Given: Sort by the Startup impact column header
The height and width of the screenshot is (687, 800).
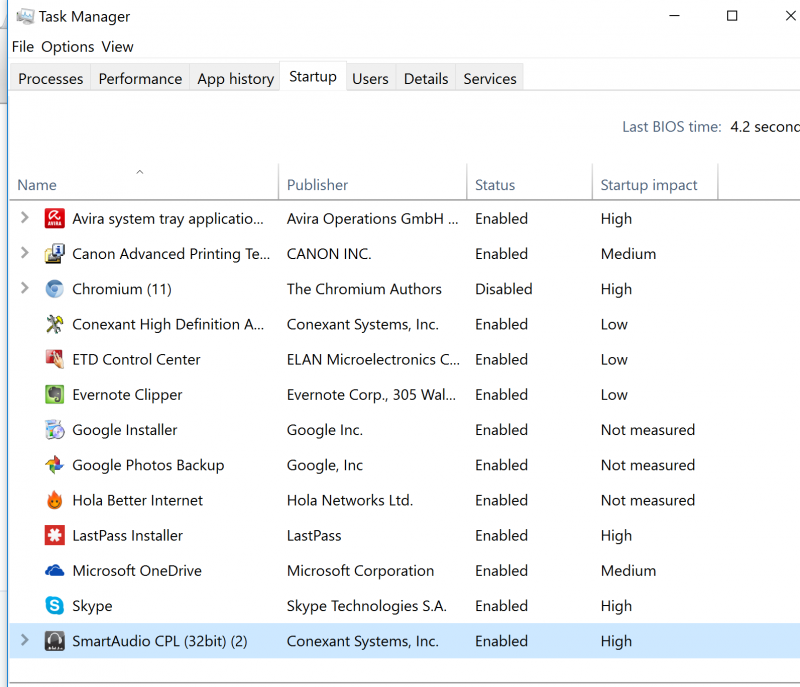Looking at the screenshot, I should (x=655, y=182).
